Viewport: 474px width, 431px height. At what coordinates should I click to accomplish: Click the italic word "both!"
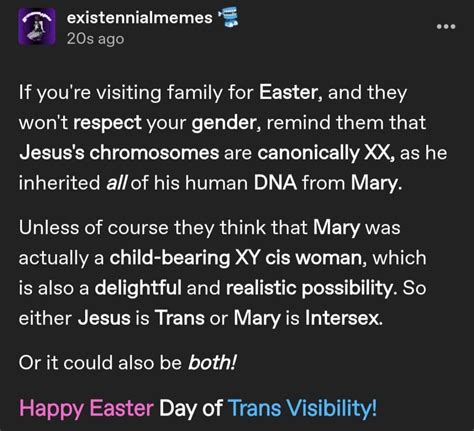click(x=212, y=362)
